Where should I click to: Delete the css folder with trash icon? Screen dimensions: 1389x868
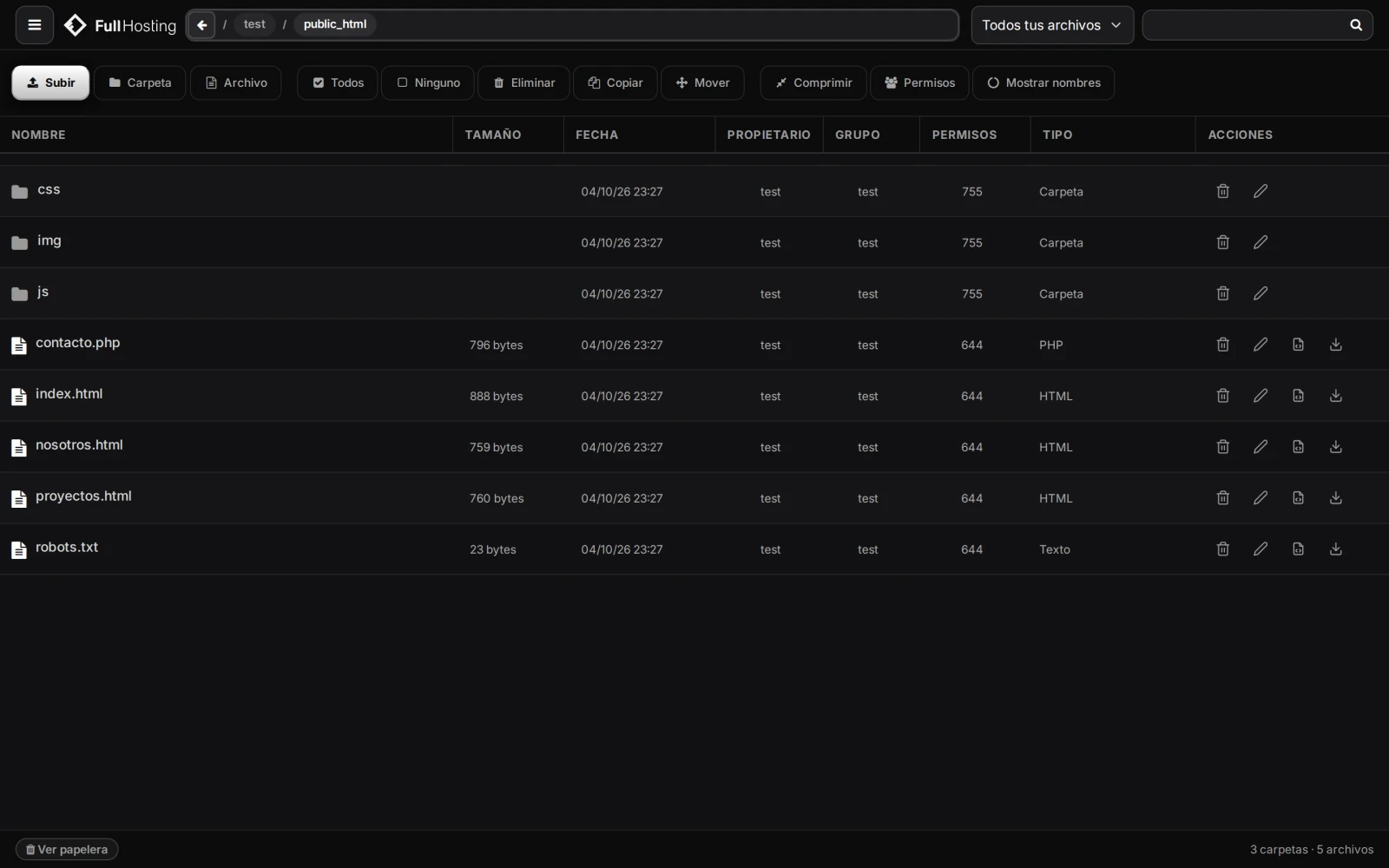pos(1222,191)
